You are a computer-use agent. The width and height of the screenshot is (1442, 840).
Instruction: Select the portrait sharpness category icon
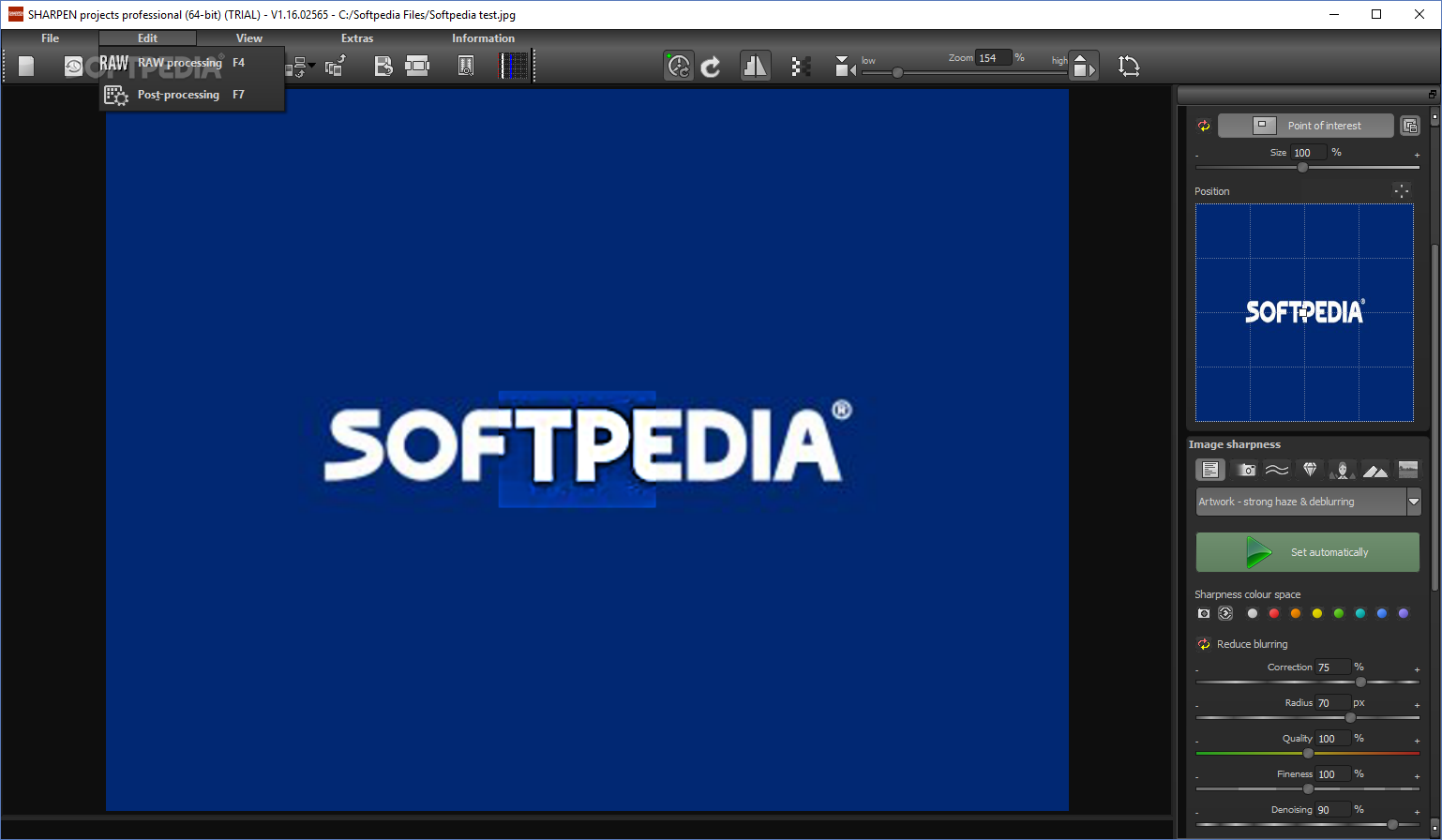click(1343, 470)
